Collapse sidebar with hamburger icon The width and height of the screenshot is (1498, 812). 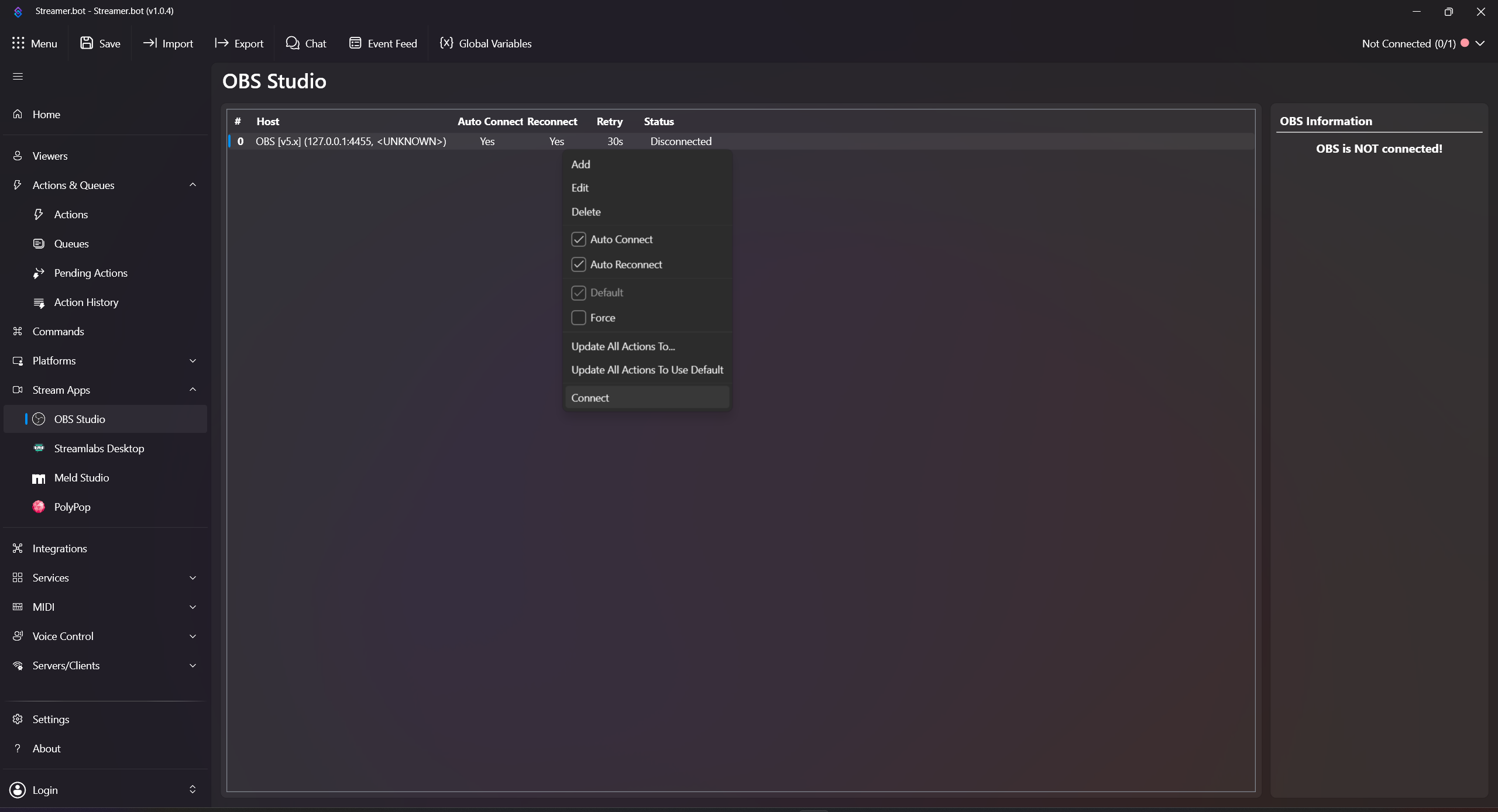coord(18,77)
